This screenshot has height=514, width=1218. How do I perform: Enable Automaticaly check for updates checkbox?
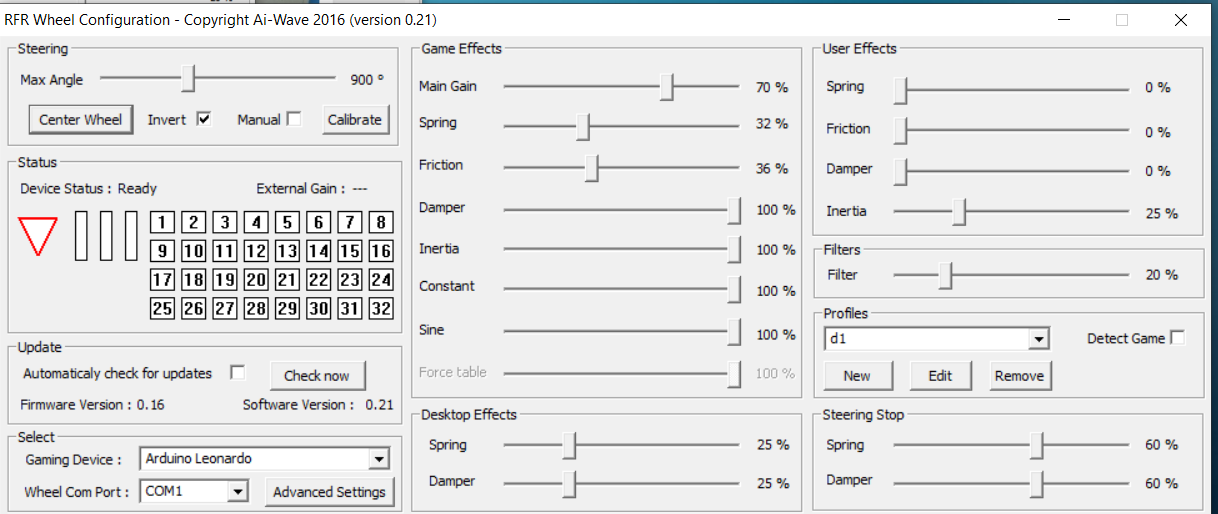[237, 373]
